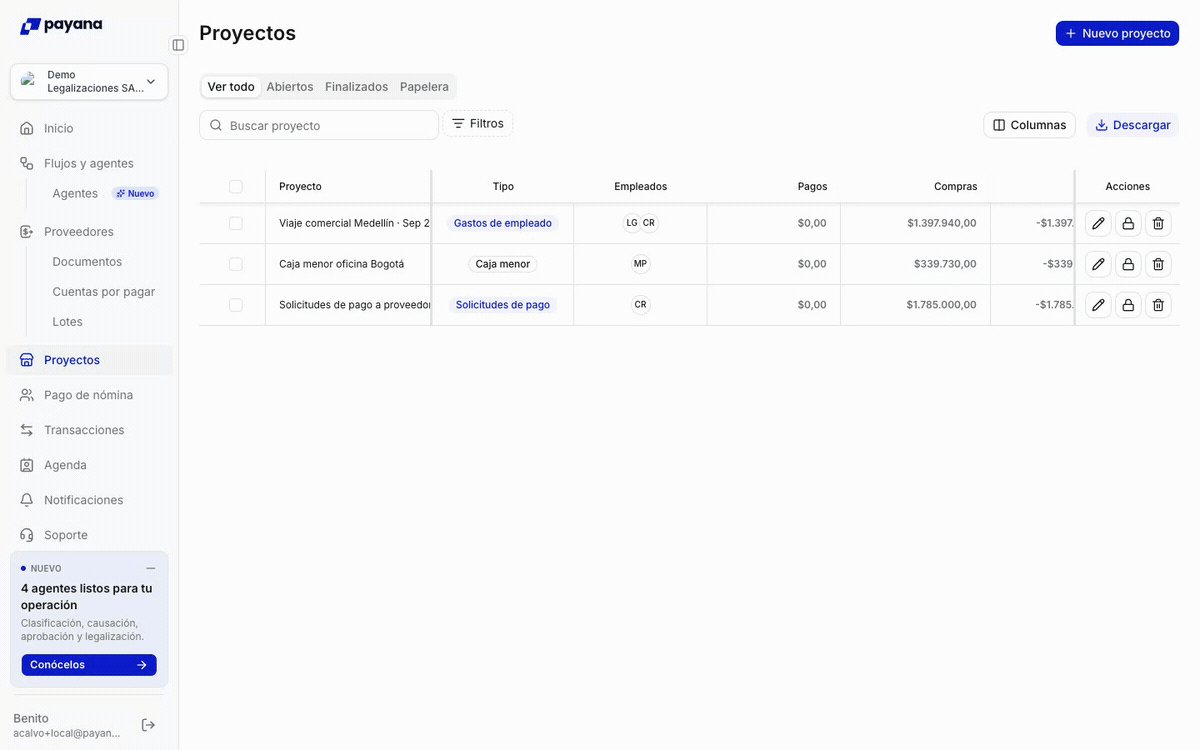Open Solicitudes de pago a proveedores project name

tap(355, 304)
